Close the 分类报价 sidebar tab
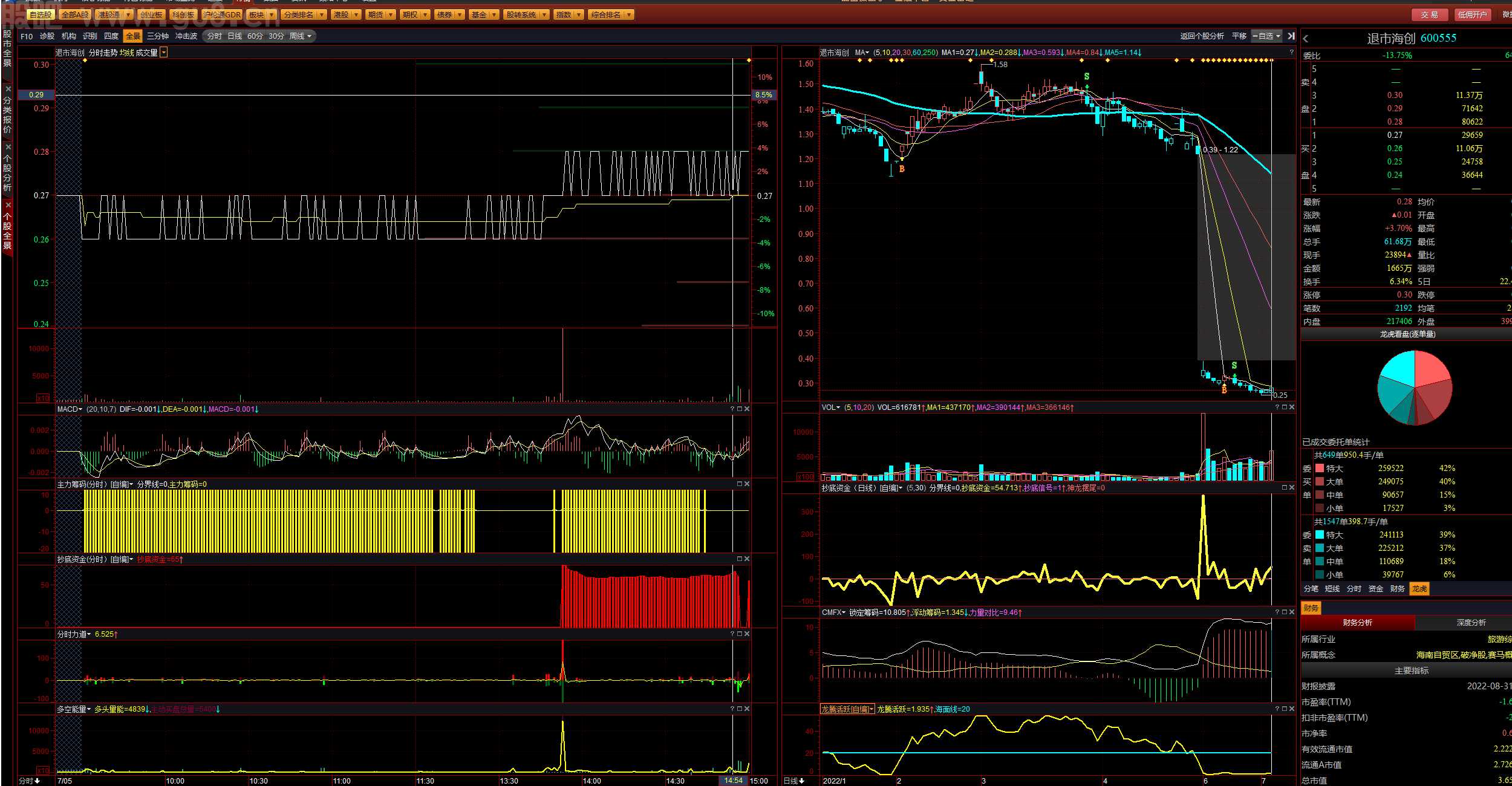 8,89
